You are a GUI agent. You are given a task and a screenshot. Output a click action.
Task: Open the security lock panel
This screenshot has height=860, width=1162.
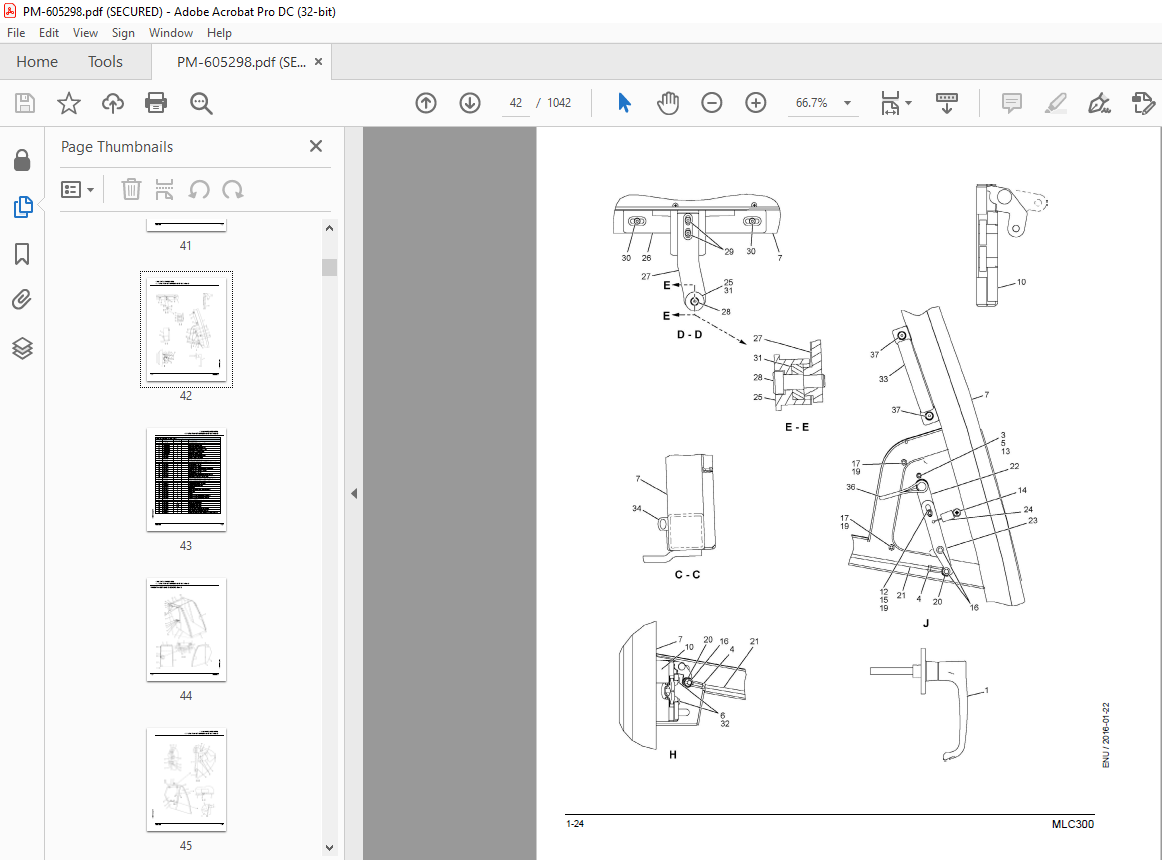(22, 160)
